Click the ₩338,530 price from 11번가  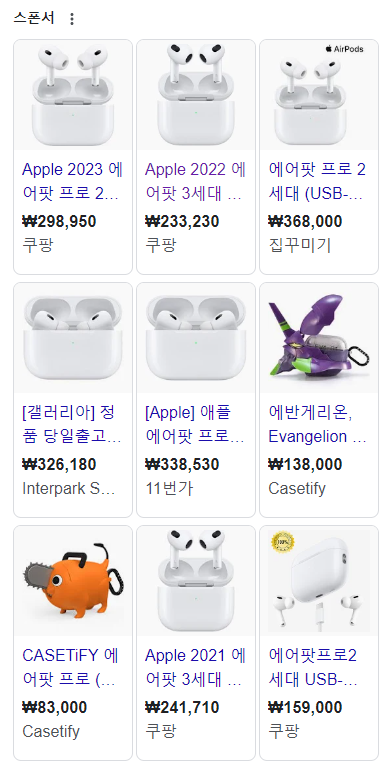[182, 464]
